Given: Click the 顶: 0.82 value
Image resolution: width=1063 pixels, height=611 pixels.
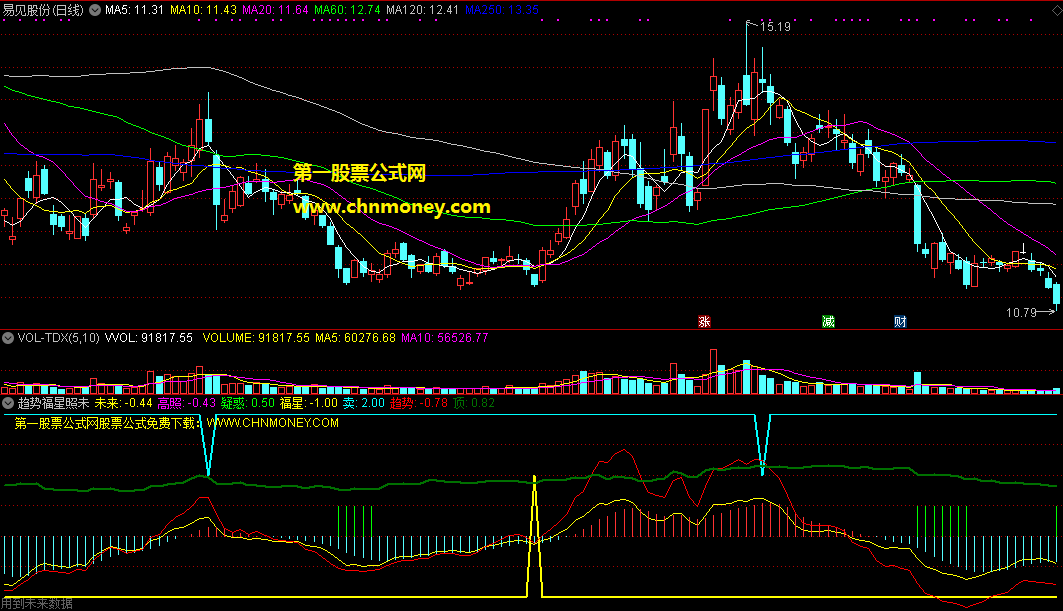Looking at the screenshot, I should tap(474, 403).
